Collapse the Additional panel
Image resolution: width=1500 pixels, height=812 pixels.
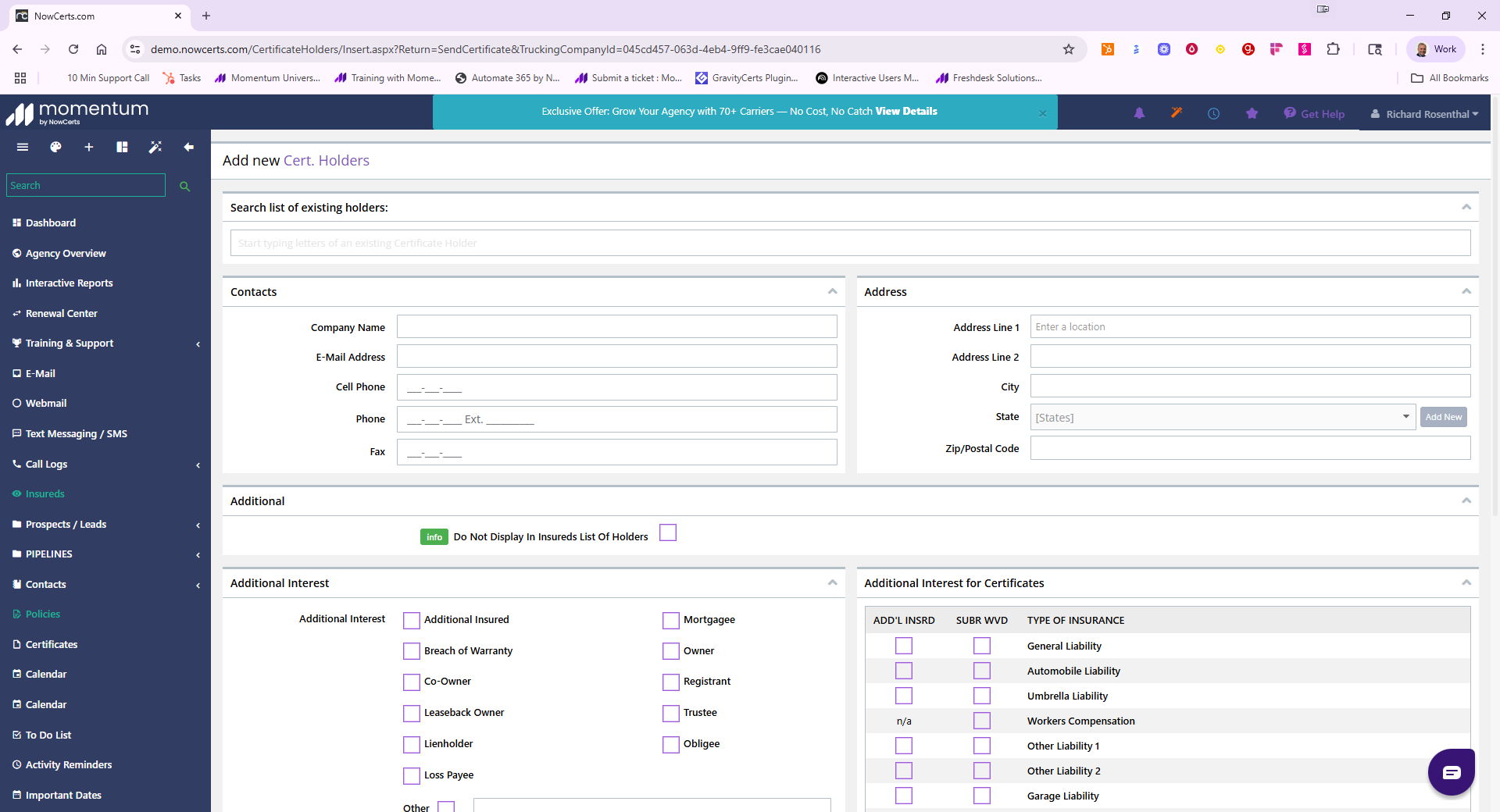[x=1466, y=500]
